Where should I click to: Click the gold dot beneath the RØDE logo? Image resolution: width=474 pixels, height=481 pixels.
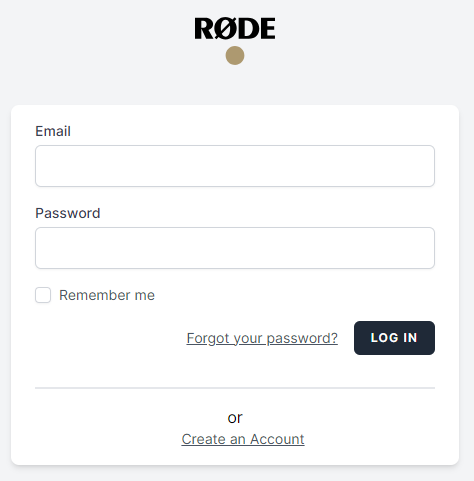235,55
